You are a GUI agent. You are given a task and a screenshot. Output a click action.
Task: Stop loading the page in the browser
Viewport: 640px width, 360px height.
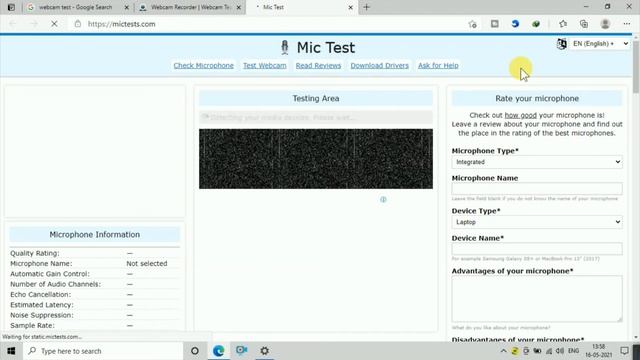pyautogui.click(x=54, y=24)
